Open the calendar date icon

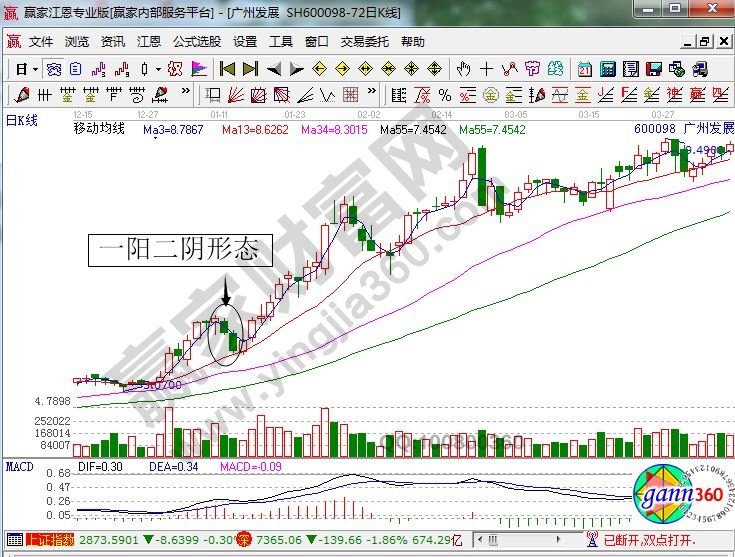585,69
